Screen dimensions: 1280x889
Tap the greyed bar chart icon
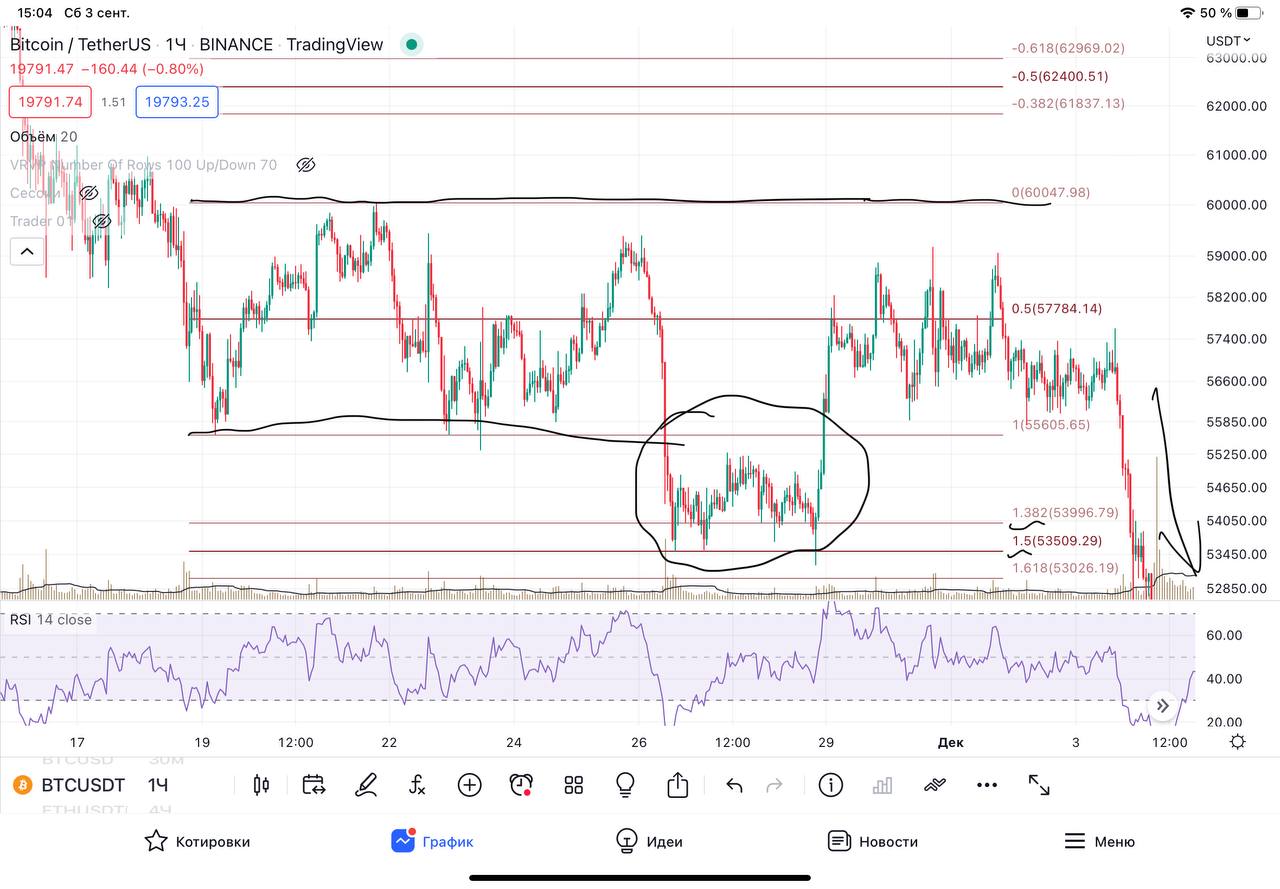coord(882,786)
